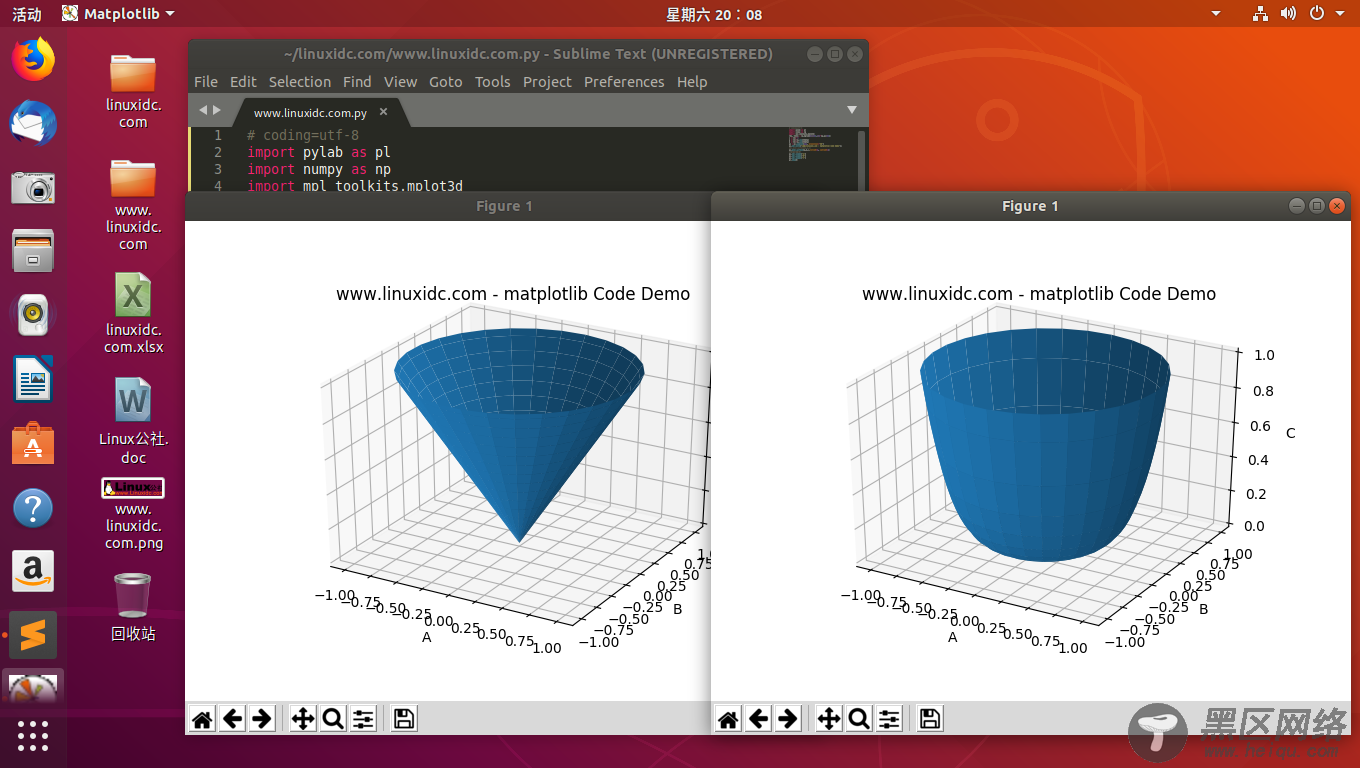Viewport: 1360px width, 768px height.
Task: Open tab list dropdown arrow in Sublime
Action: click(852, 110)
